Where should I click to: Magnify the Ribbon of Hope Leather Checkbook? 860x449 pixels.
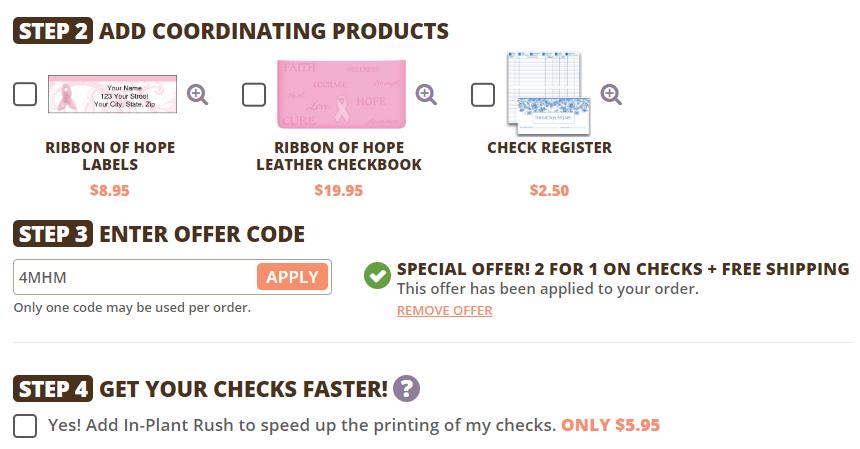[427, 95]
